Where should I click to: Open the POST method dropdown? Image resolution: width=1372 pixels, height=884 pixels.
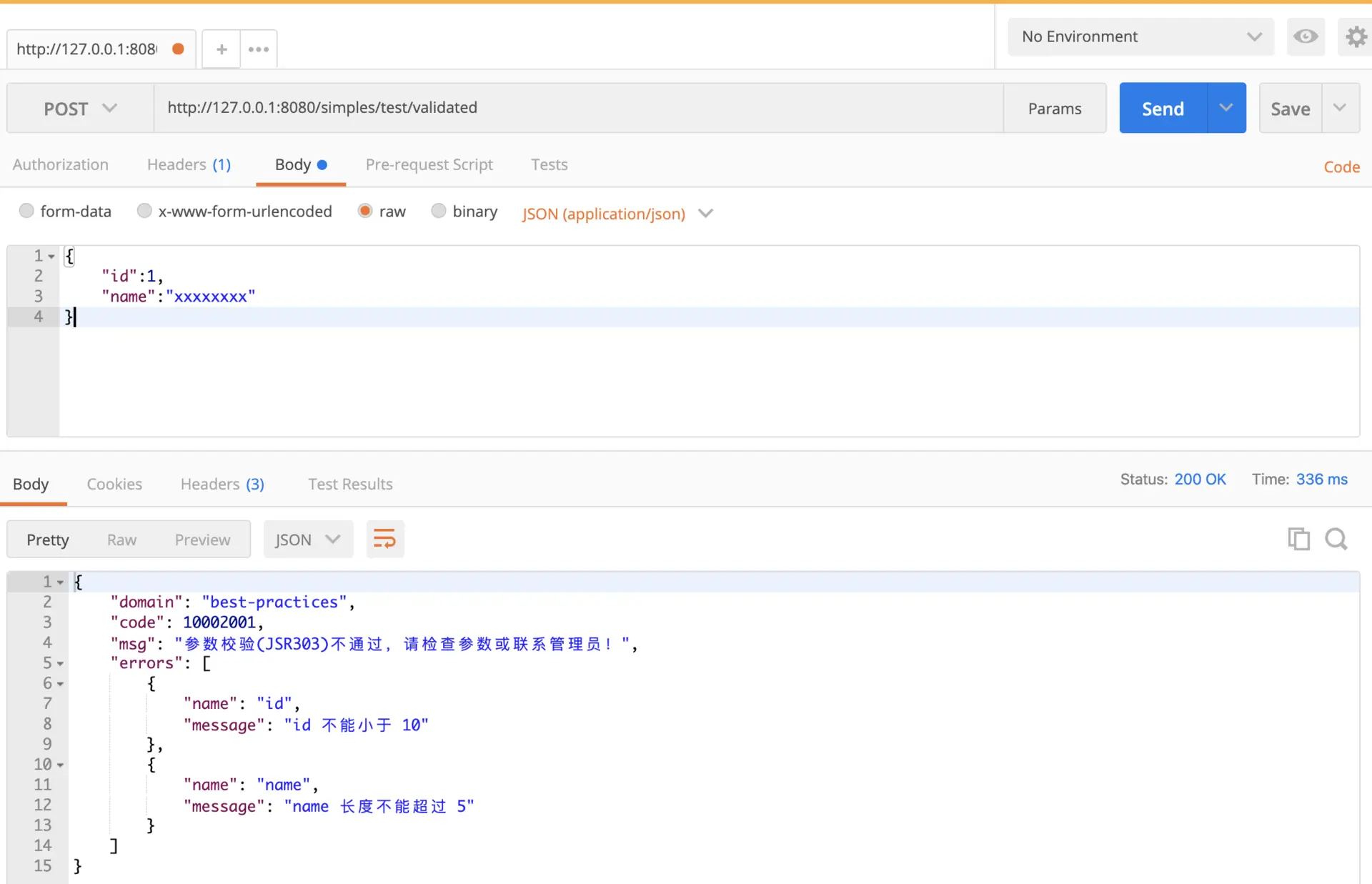(80, 109)
